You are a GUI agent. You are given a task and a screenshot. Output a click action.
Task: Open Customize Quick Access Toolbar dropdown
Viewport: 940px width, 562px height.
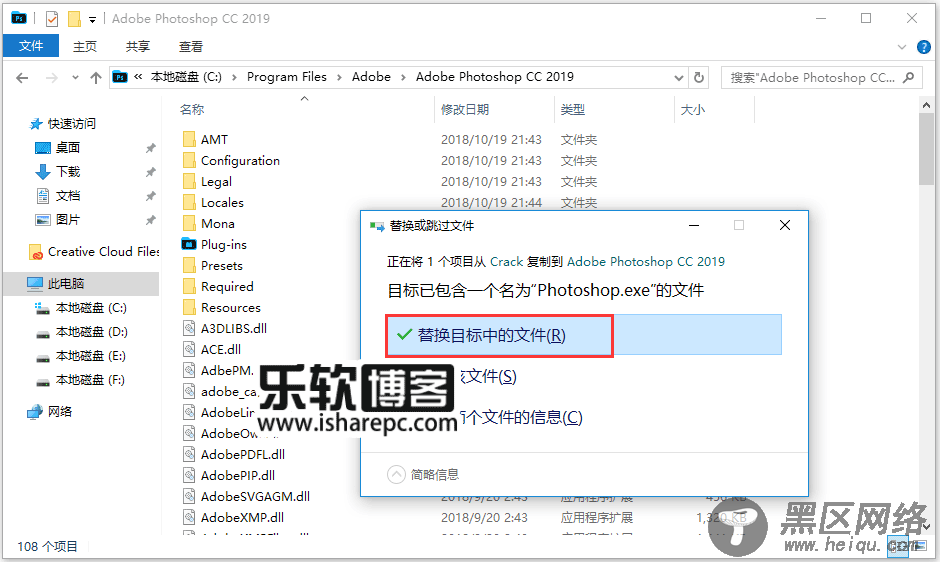click(92, 20)
